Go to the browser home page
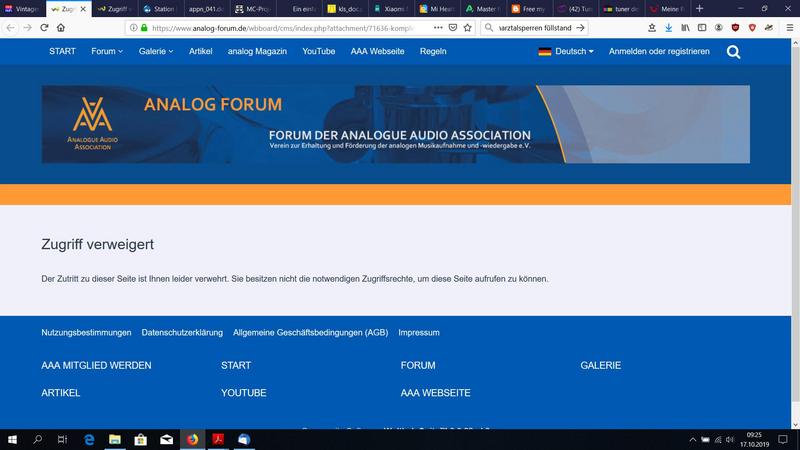 click(x=61, y=28)
